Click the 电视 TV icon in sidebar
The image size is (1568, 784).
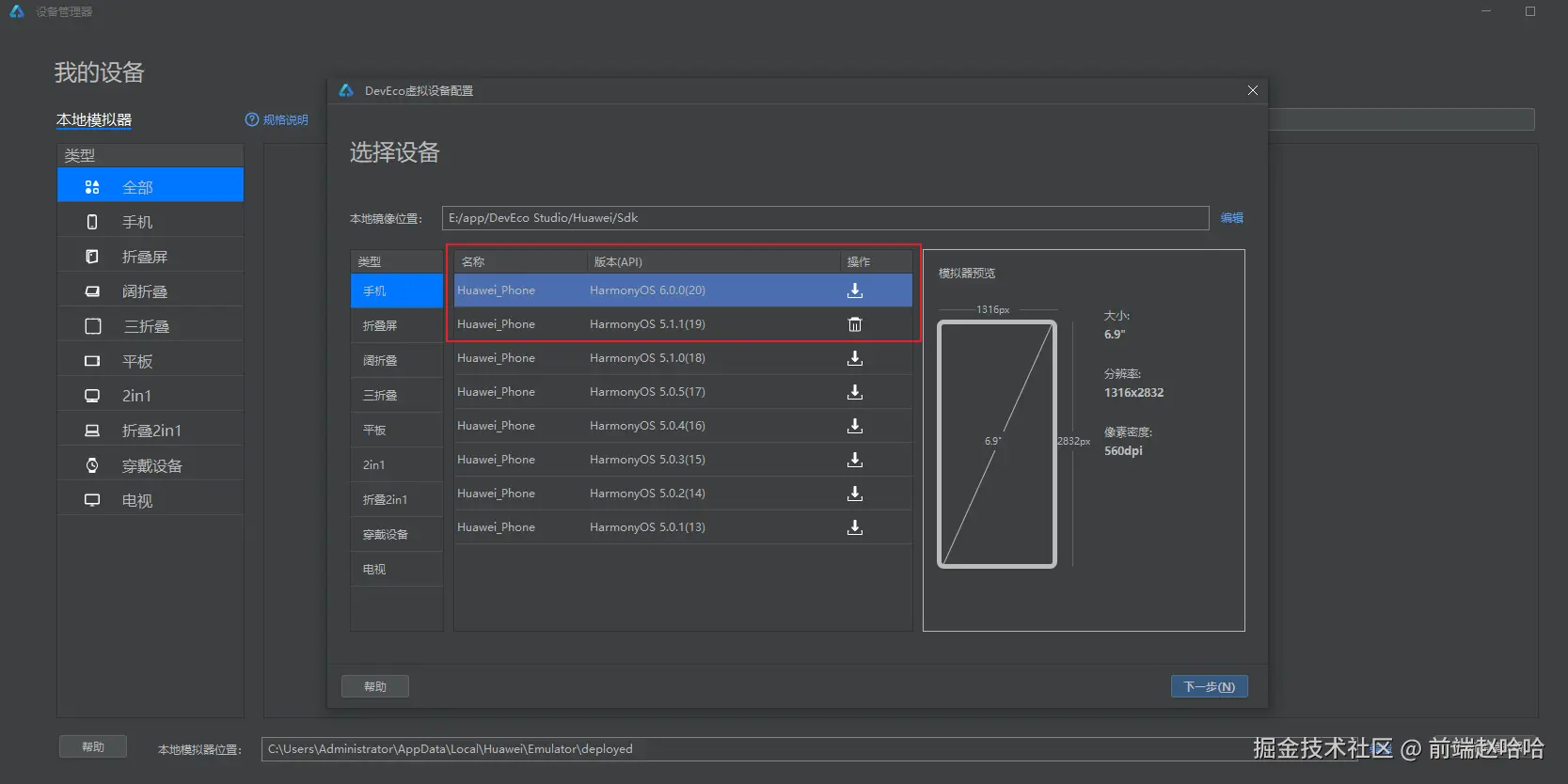(x=92, y=500)
